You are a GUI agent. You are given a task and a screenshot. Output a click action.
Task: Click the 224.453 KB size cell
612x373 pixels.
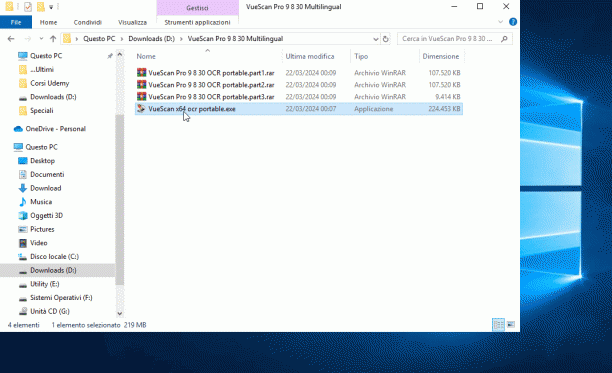pyautogui.click(x=444, y=109)
